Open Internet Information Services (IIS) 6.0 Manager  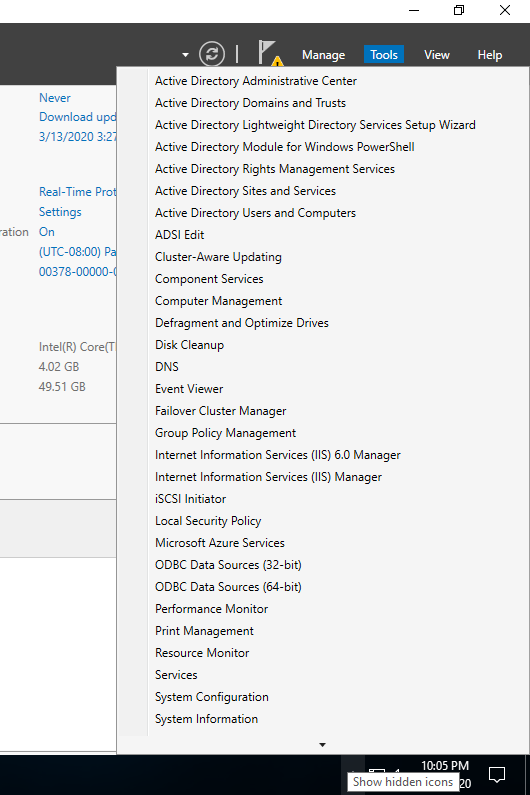pyautogui.click(x=277, y=455)
